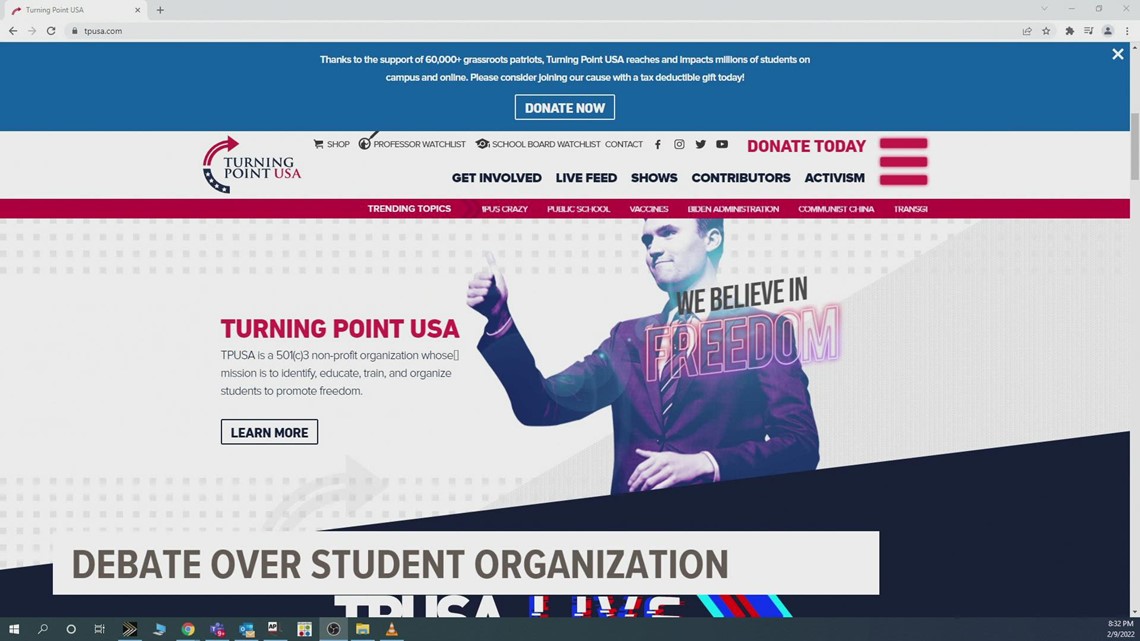Open the red hamburger menu

[x=904, y=161]
